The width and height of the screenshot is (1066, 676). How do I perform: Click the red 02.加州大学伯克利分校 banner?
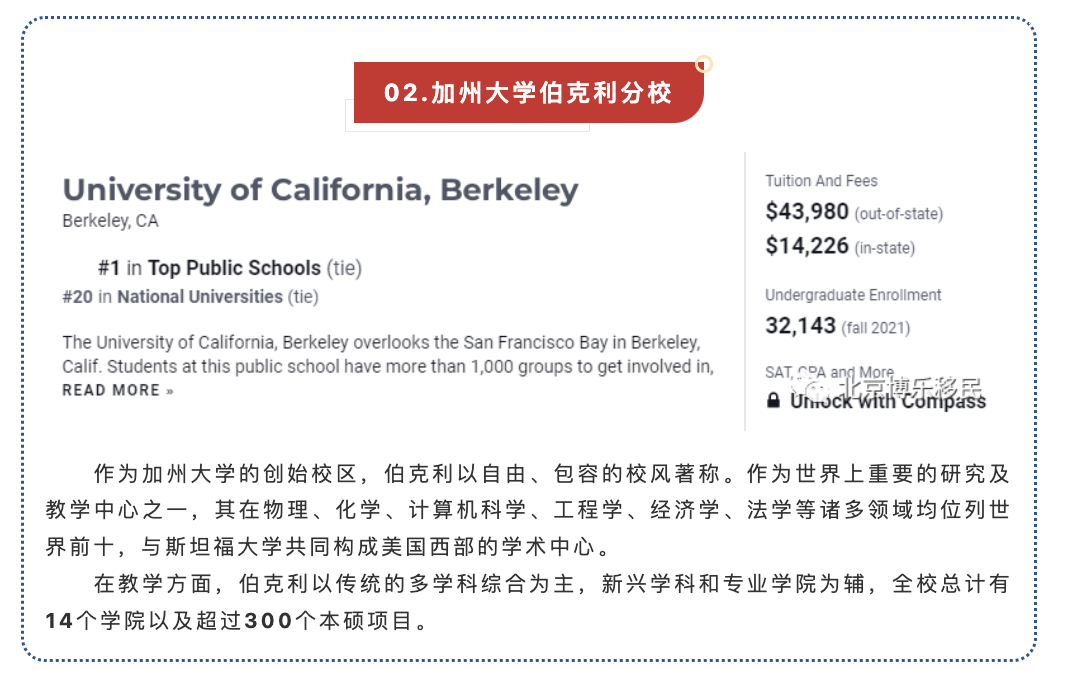(528, 93)
